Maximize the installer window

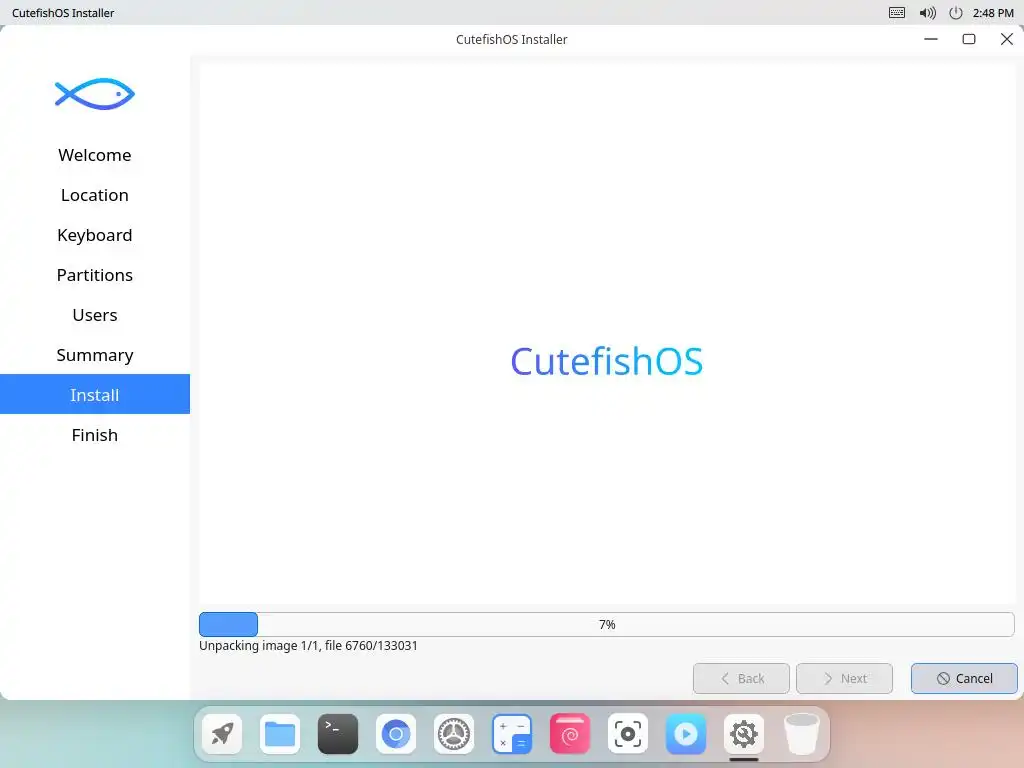[x=969, y=39]
